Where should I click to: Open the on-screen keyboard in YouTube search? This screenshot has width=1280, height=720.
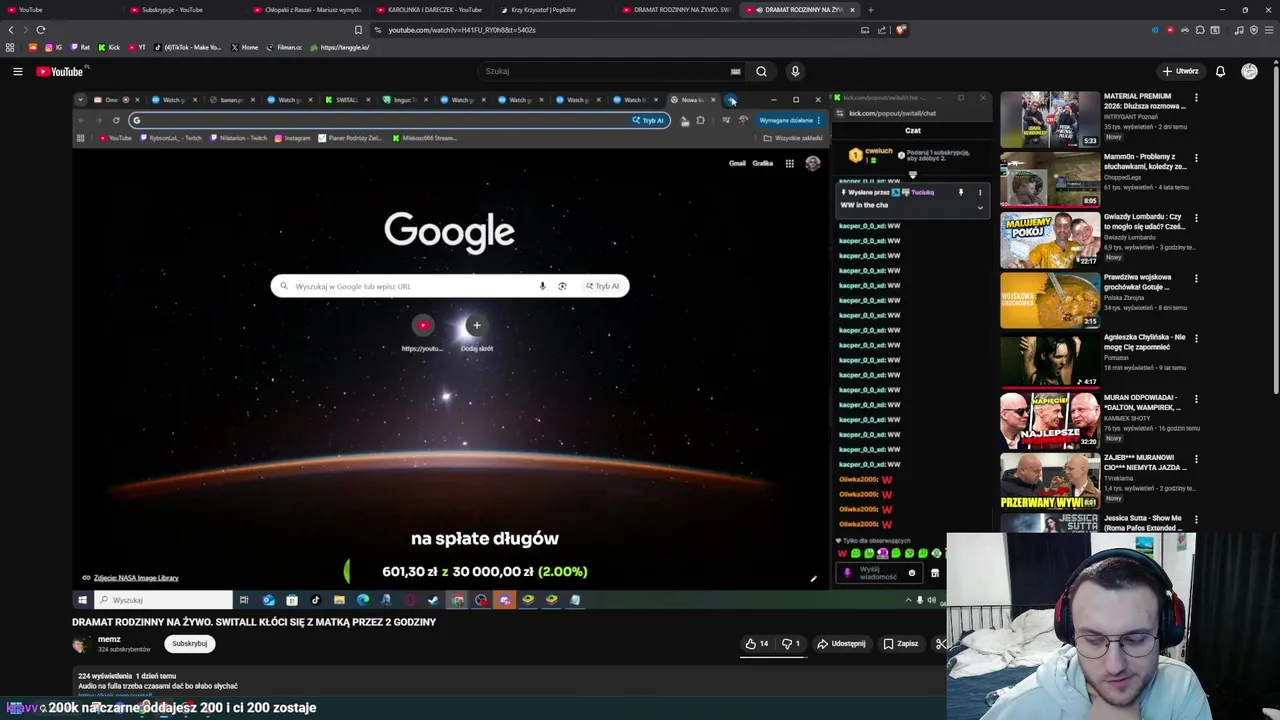735,71
